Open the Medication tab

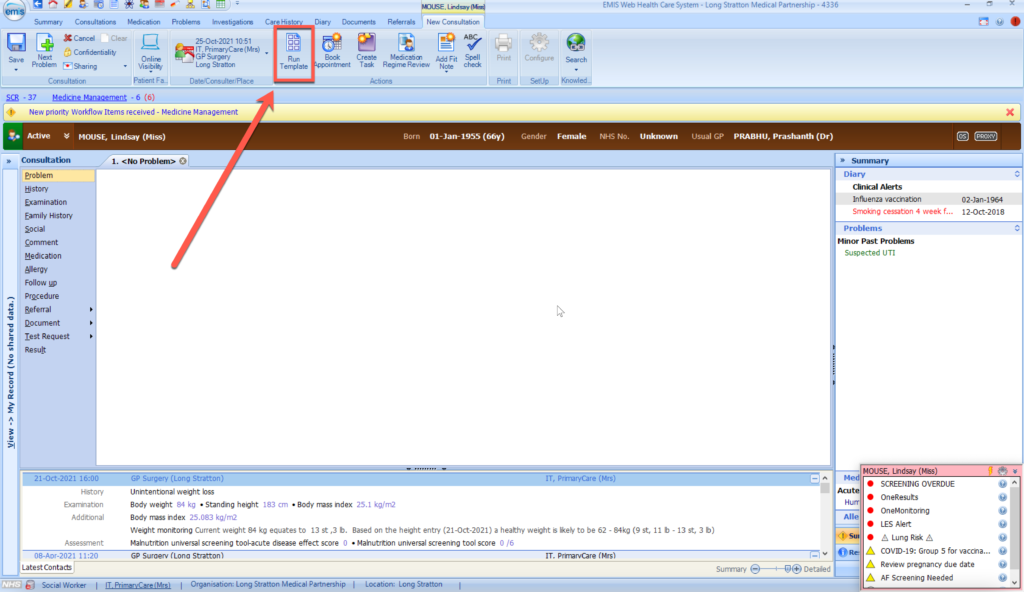coord(144,22)
